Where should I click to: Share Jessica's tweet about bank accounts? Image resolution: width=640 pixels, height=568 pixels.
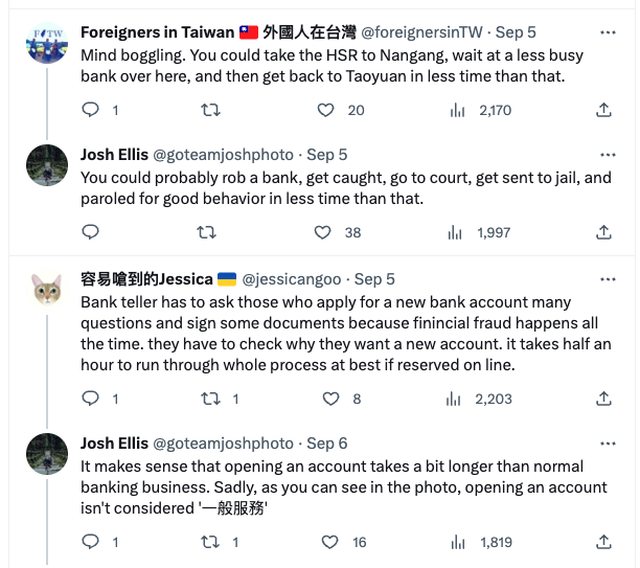click(604, 398)
